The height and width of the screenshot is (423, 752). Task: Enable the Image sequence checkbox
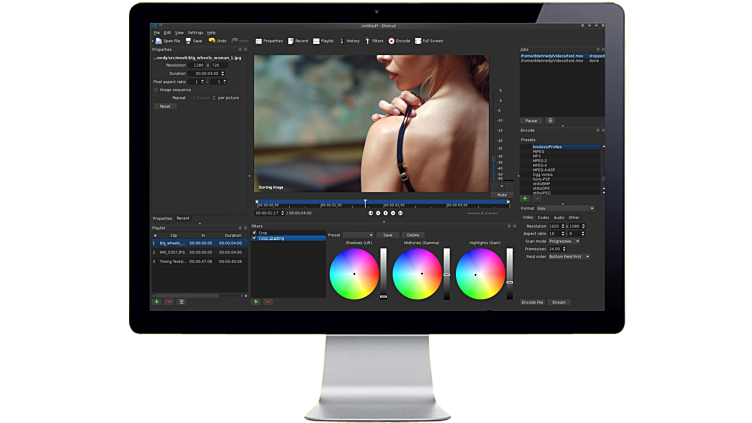[x=155, y=89]
